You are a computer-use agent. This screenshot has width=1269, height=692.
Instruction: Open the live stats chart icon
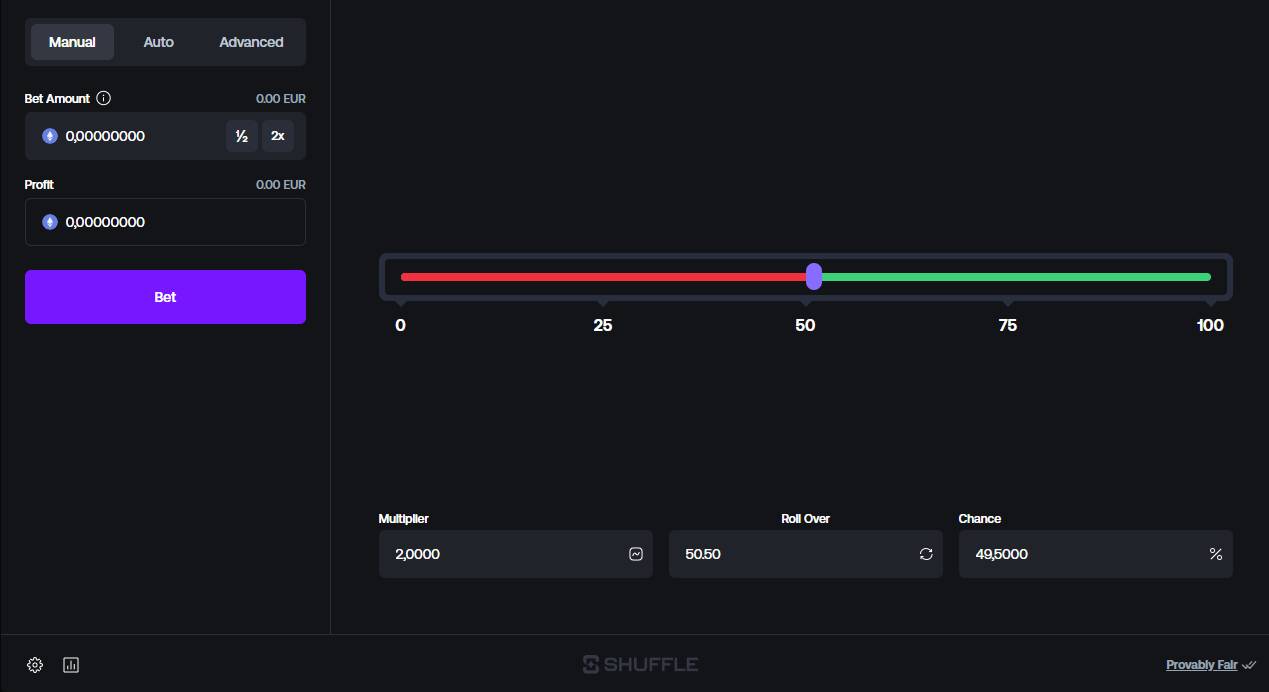coord(71,665)
